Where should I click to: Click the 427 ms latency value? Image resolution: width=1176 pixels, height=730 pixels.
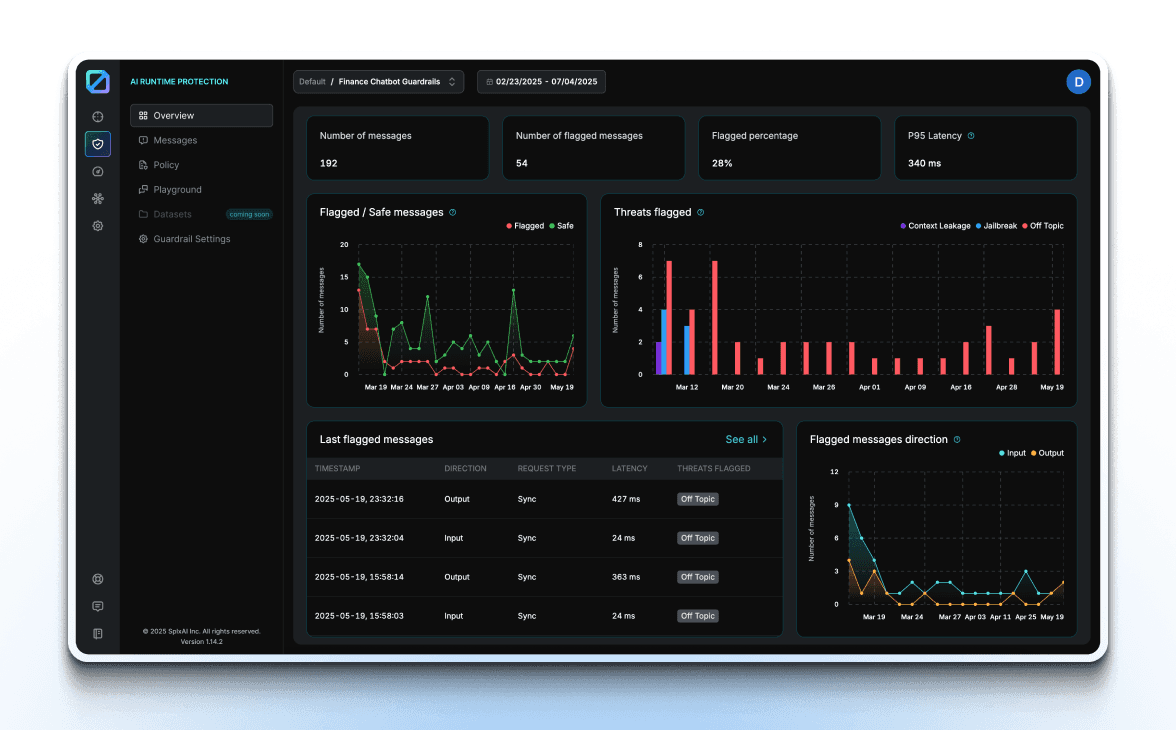tap(626, 499)
